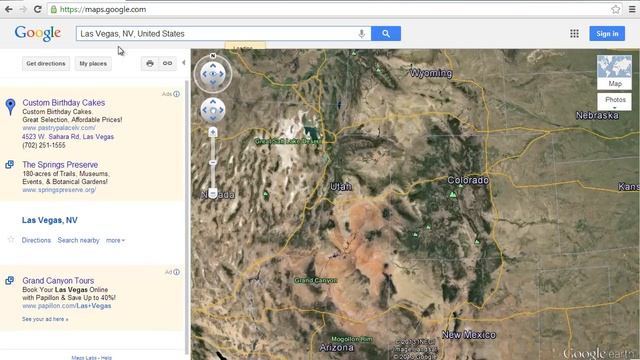Bookmark this page with the star icon
Screen dimensions: 640x360
tap(616, 9)
